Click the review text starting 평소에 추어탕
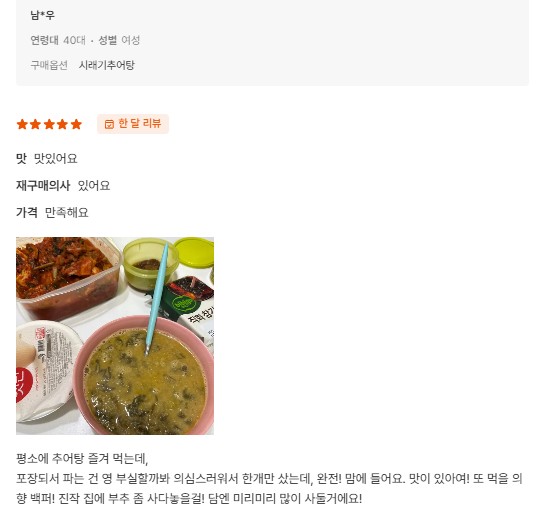555x516 pixels. point(82,459)
